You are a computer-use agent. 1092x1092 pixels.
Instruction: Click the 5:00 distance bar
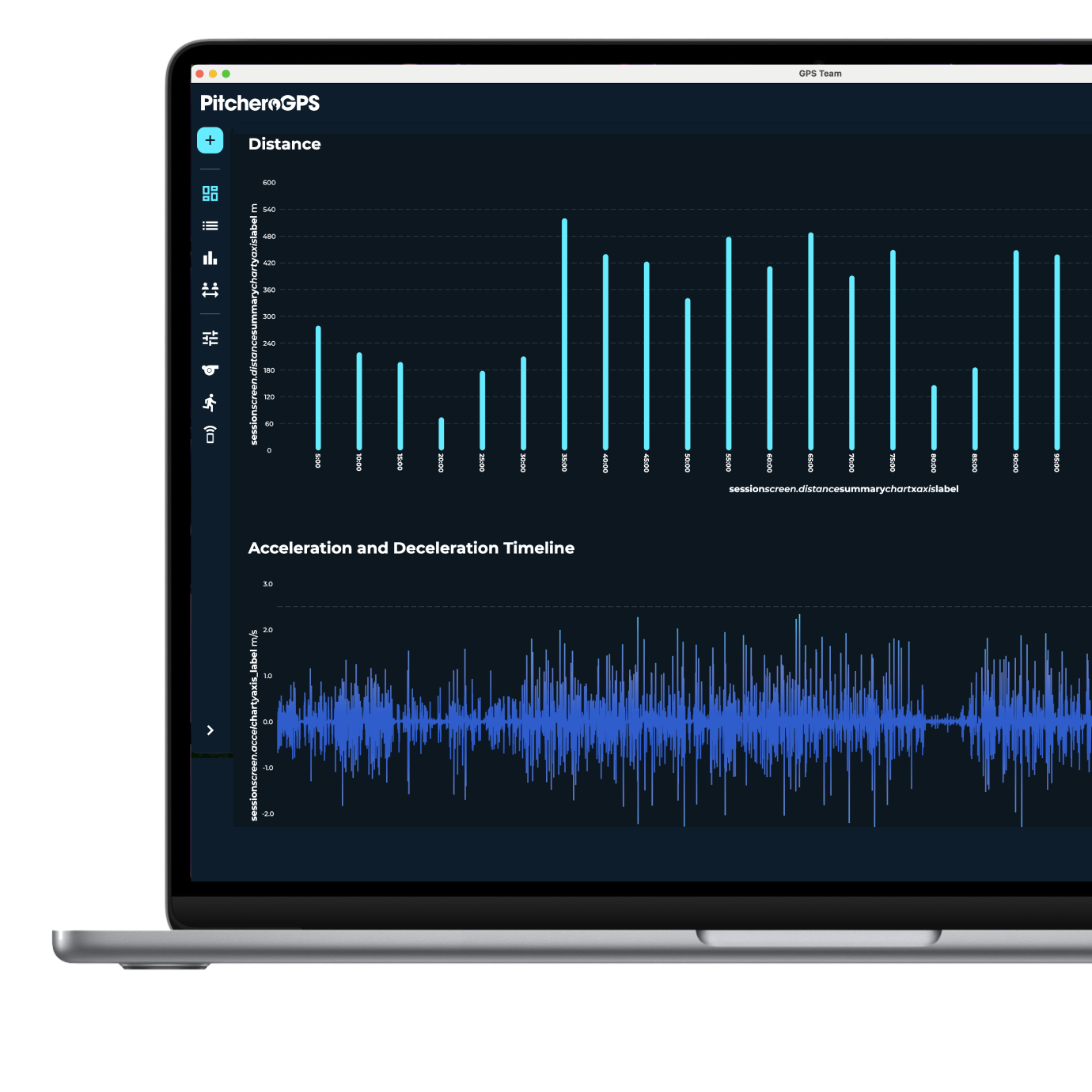[x=318, y=388]
